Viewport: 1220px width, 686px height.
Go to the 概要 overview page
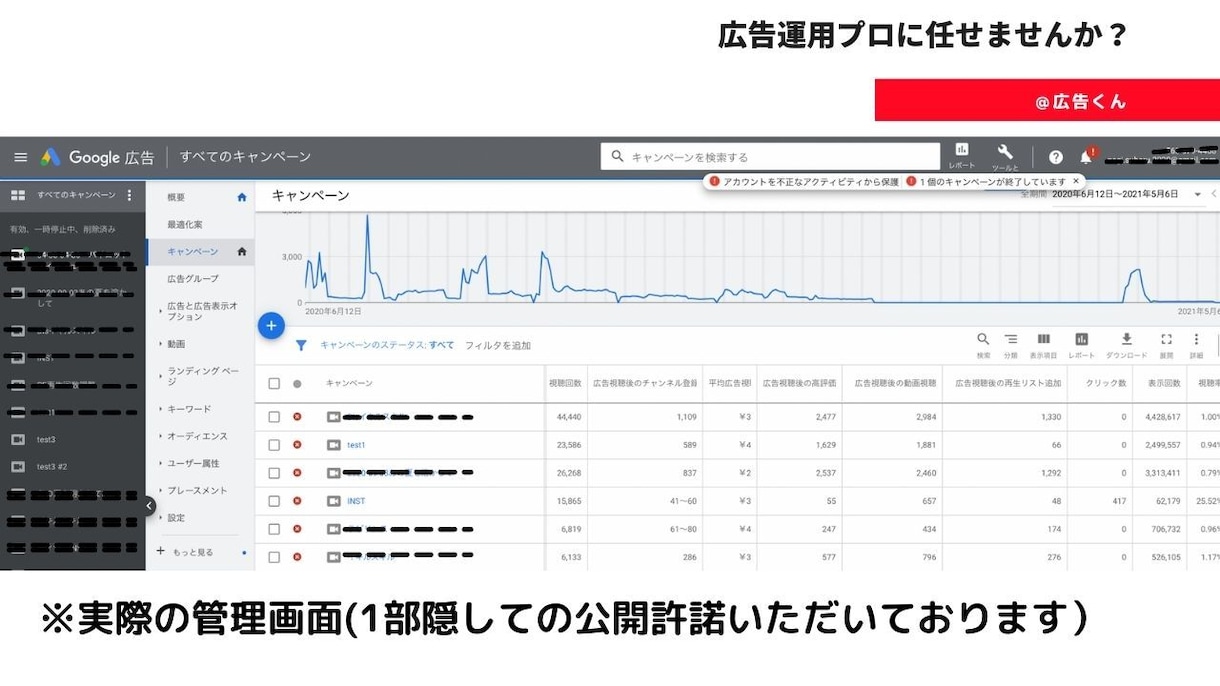177,197
